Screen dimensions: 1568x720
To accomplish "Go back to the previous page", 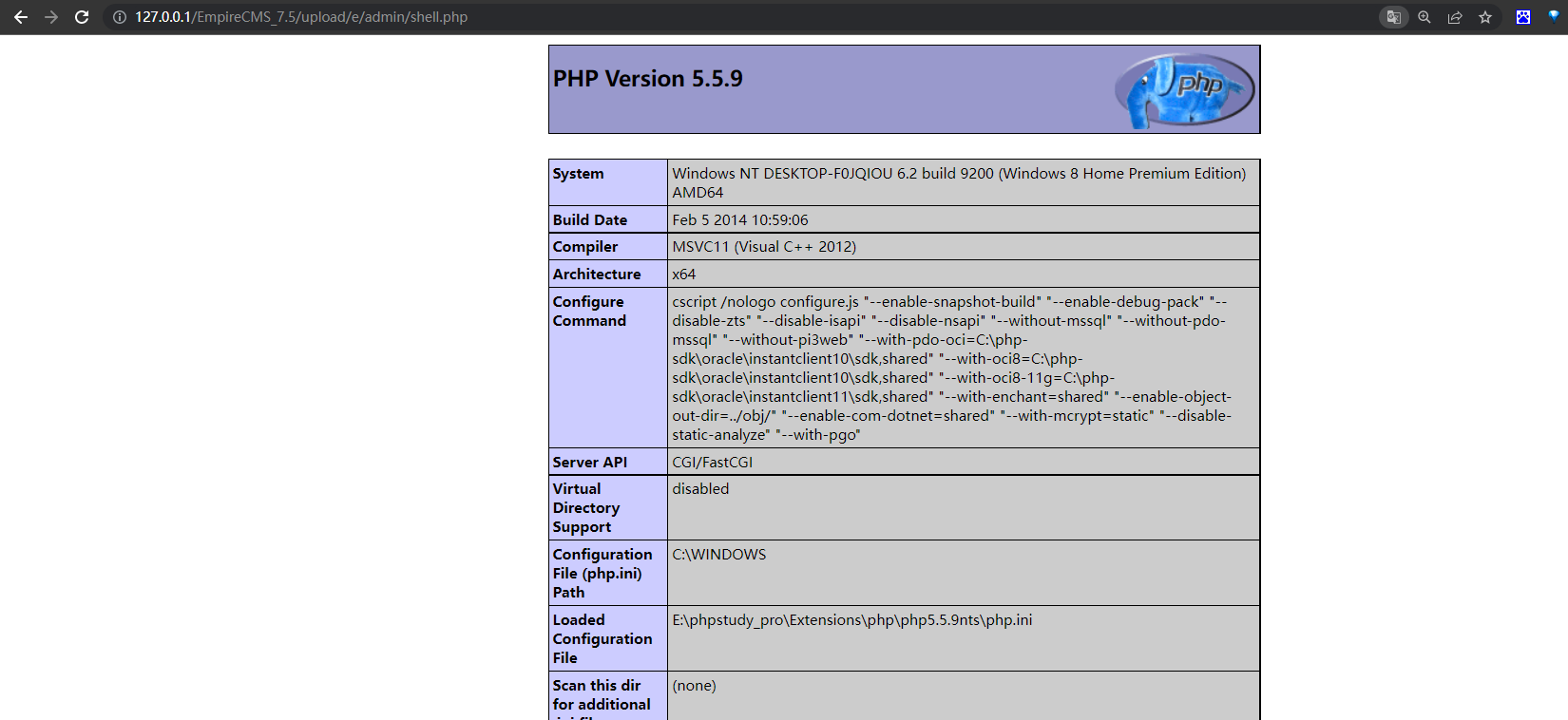I will pyautogui.click(x=21, y=17).
